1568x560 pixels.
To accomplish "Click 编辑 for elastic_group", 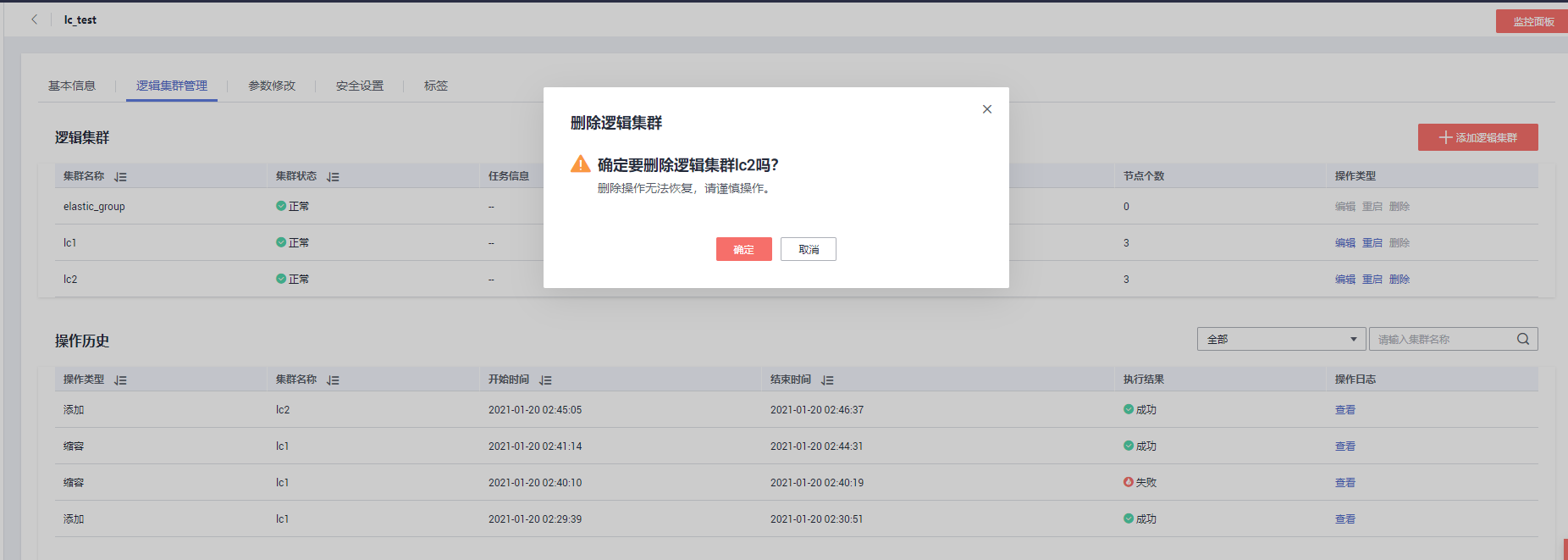I will point(1345,207).
